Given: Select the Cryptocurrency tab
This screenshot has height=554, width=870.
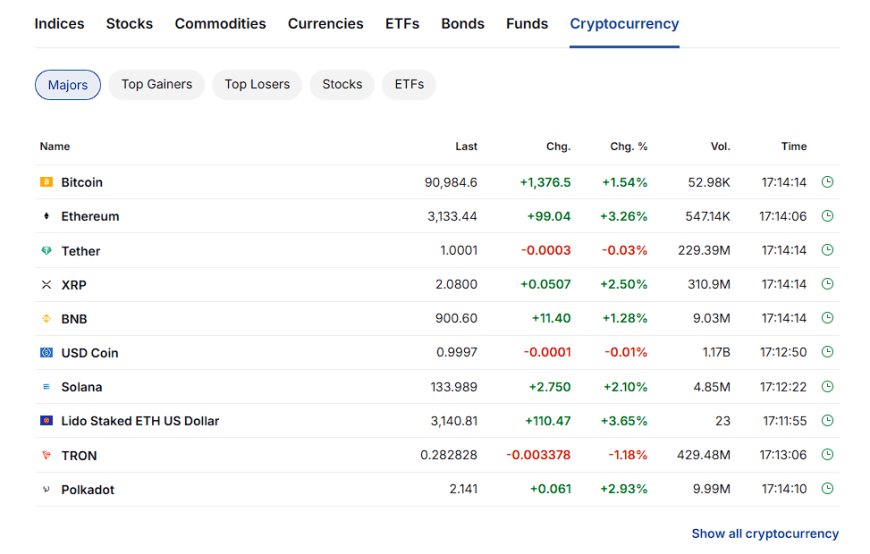Looking at the screenshot, I should [x=624, y=24].
